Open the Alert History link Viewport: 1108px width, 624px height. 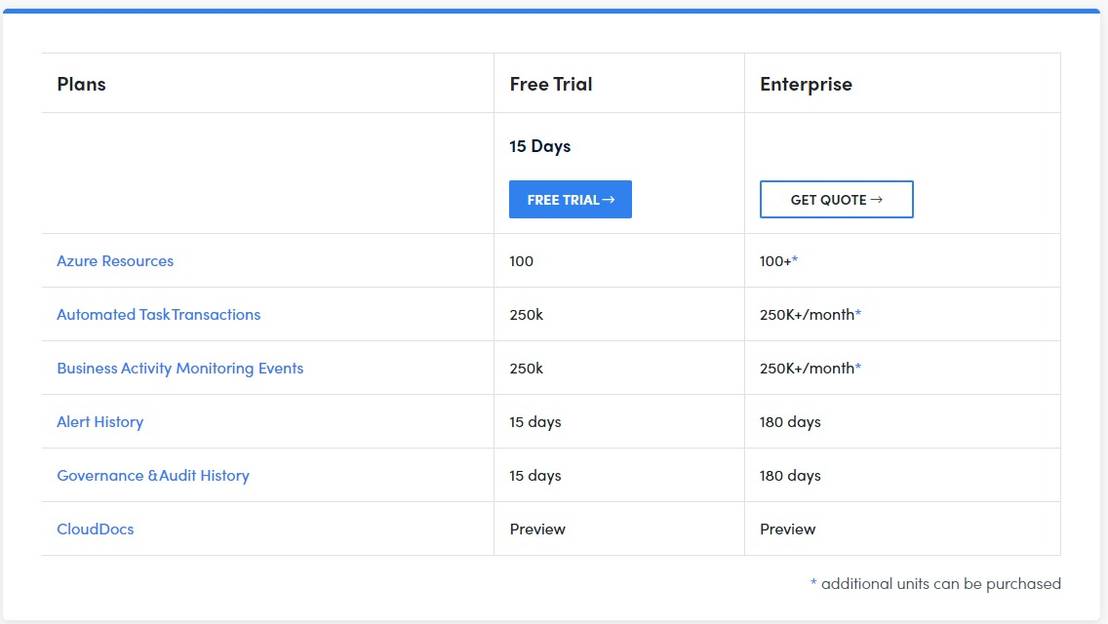[100, 422]
